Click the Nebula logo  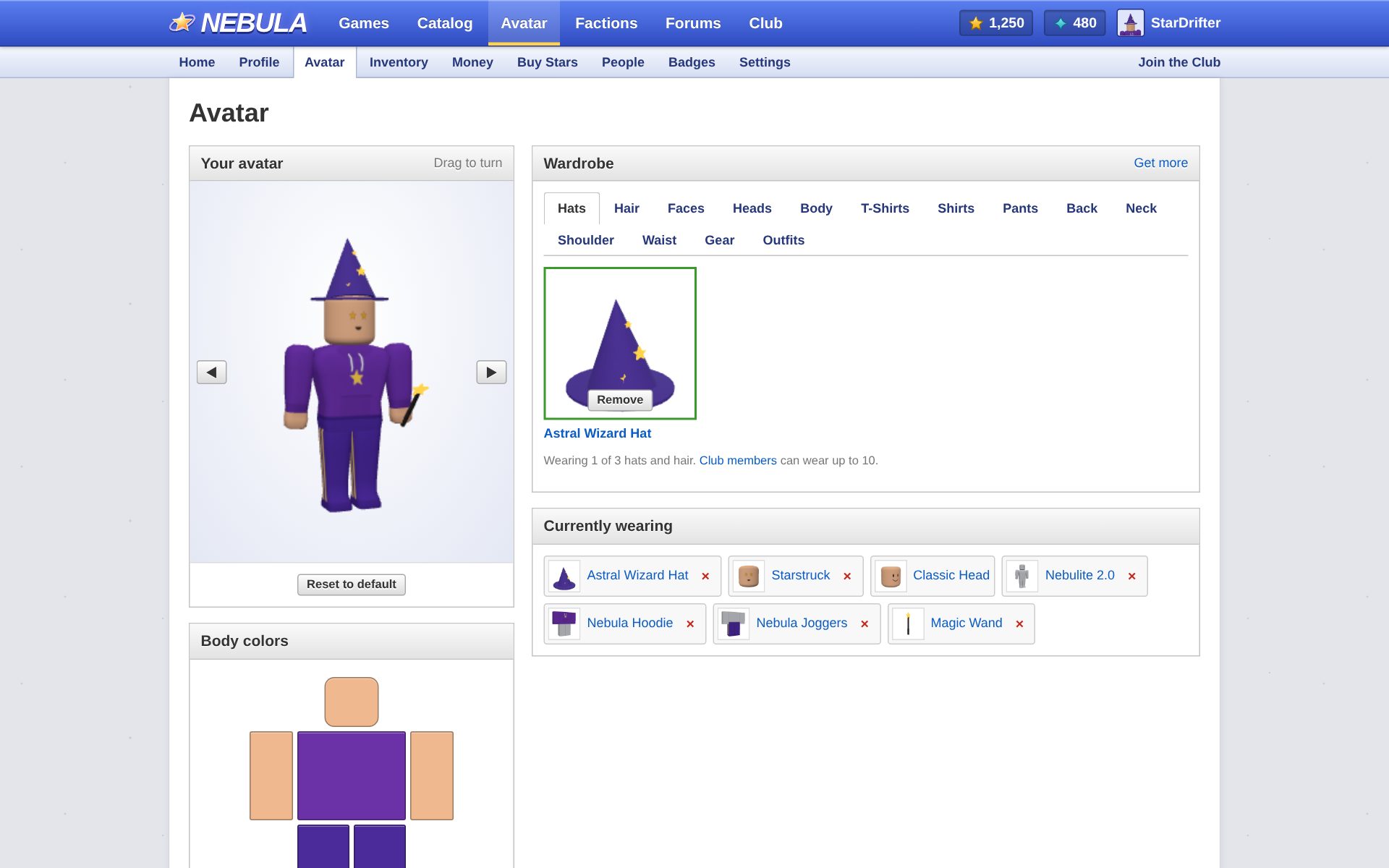[238, 23]
